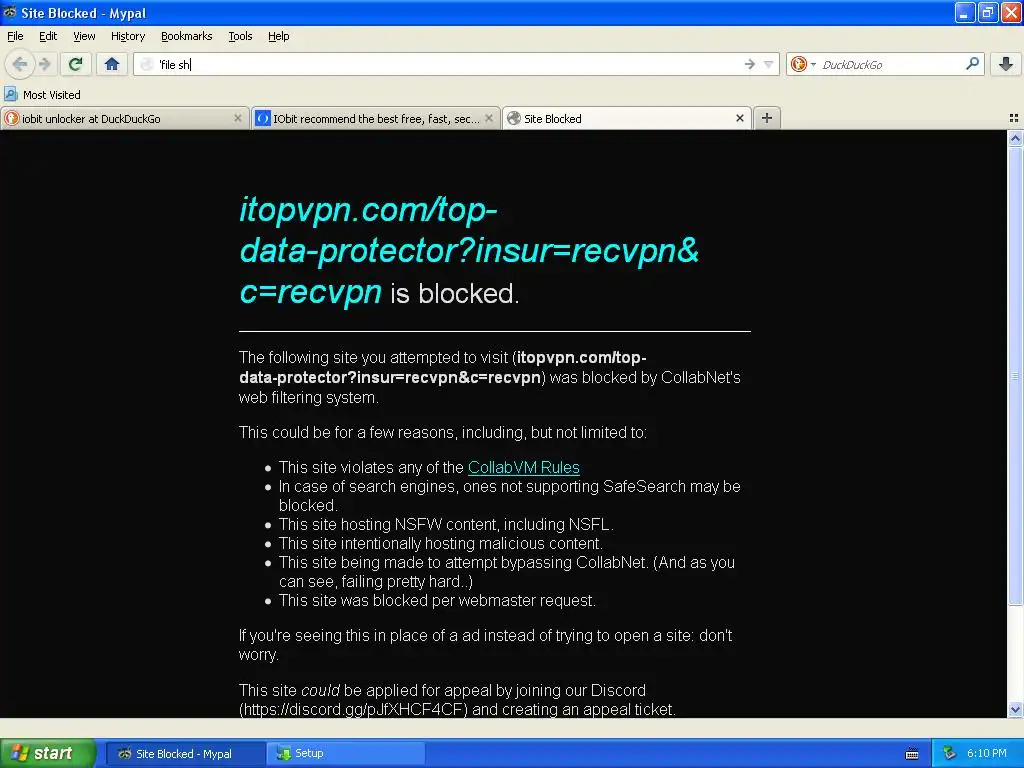1024x768 pixels.
Task: Click the text 'This site intentionally hosting malicious content.'
Action: [x=441, y=544]
